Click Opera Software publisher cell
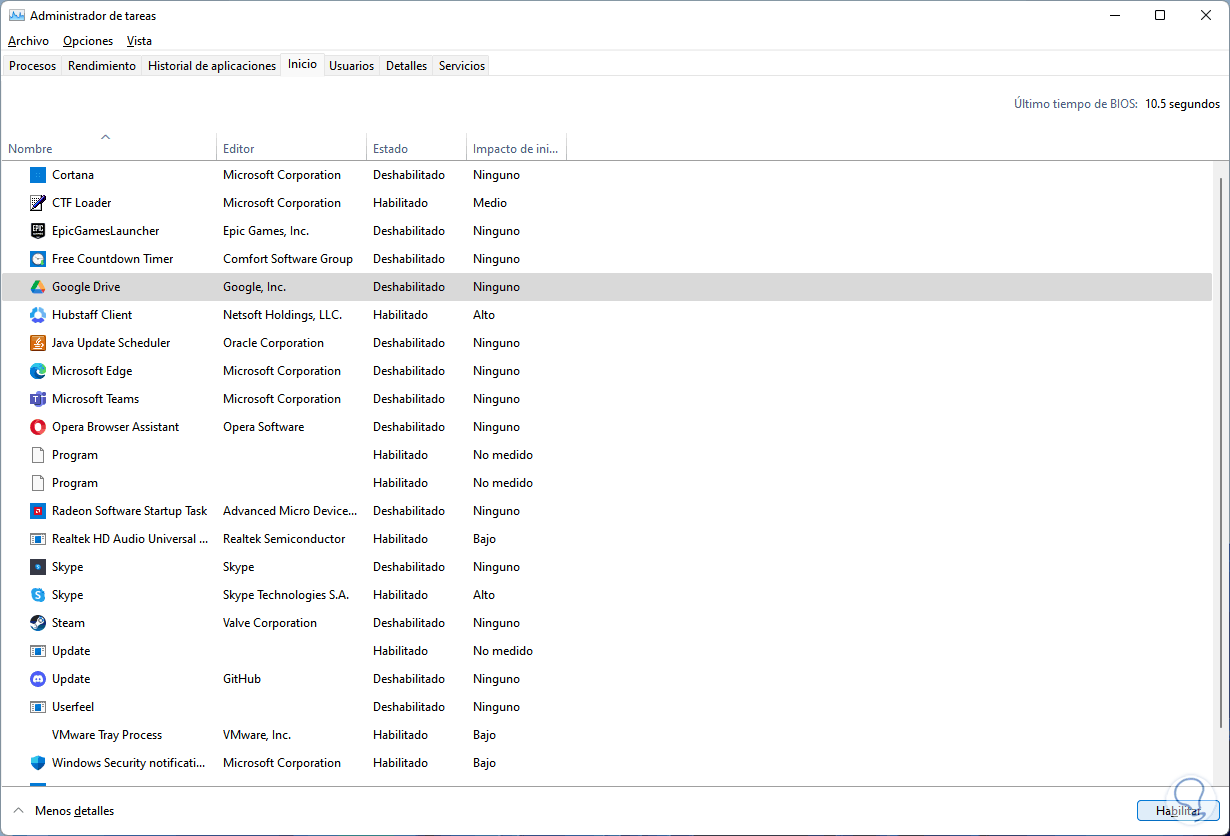The height and width of the screenshot is (836, 1230). coord(263,427)
